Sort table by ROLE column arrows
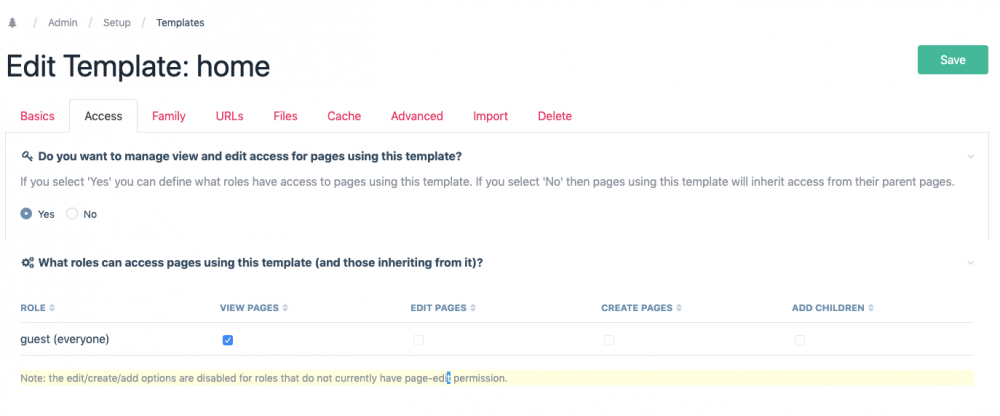Image resolution: width=1000 pixels, height=416 pixels. point(52,308)
